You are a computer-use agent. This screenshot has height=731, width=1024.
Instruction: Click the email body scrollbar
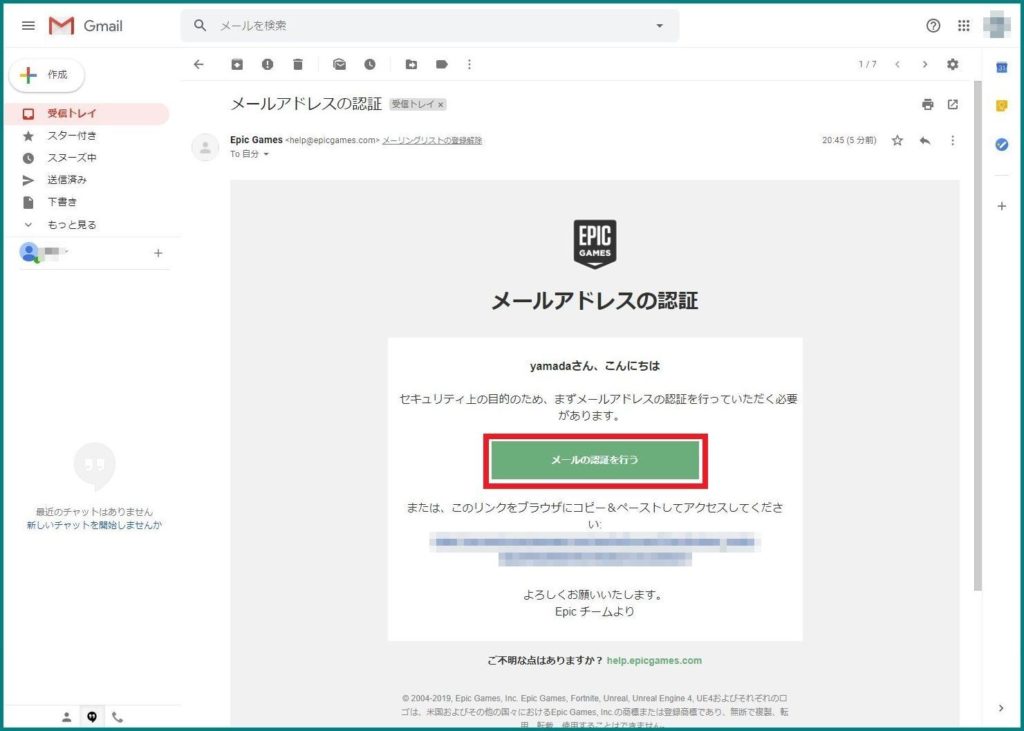click(977, 336)
